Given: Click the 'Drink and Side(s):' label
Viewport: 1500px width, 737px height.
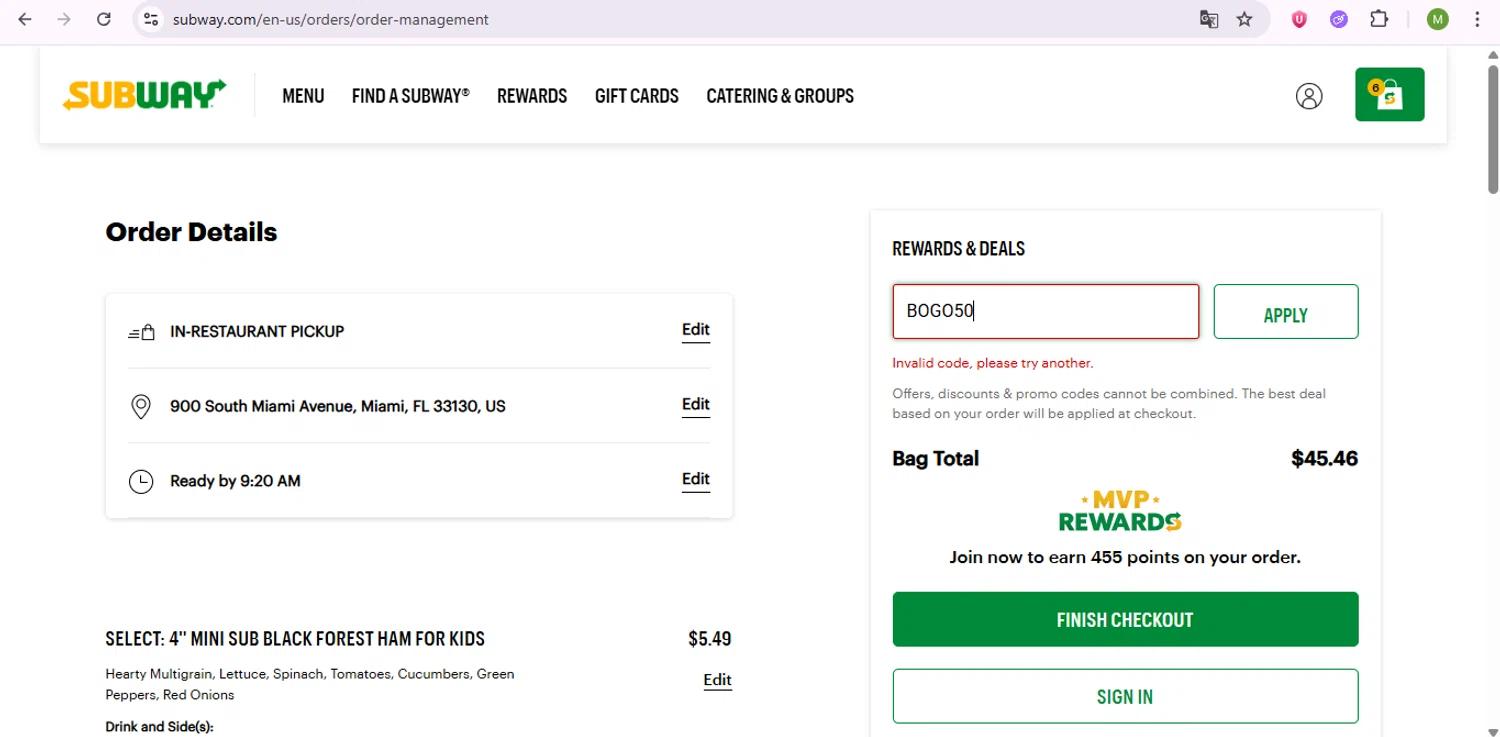Looking at the screenshot, I should pyautogui.click(x=159, y=727).
